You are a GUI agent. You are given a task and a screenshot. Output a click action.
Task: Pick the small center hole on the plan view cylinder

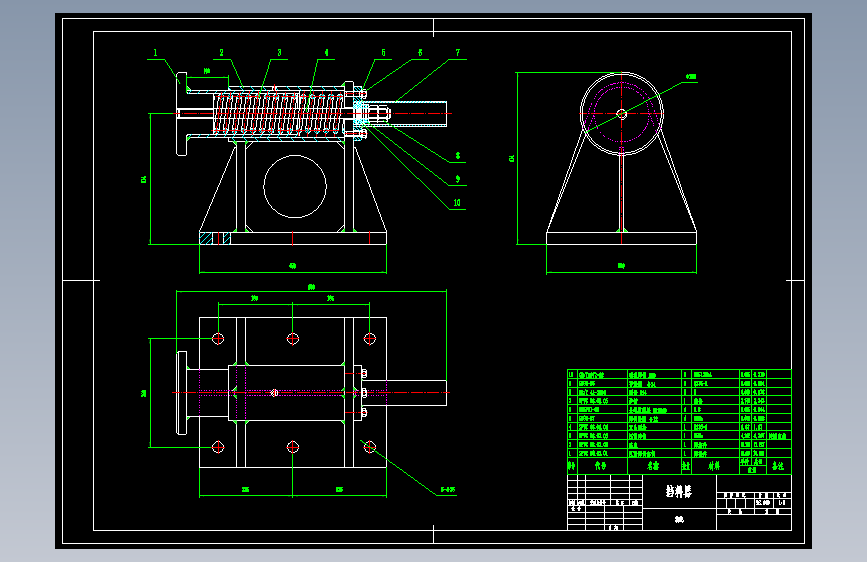click(274, 393)
